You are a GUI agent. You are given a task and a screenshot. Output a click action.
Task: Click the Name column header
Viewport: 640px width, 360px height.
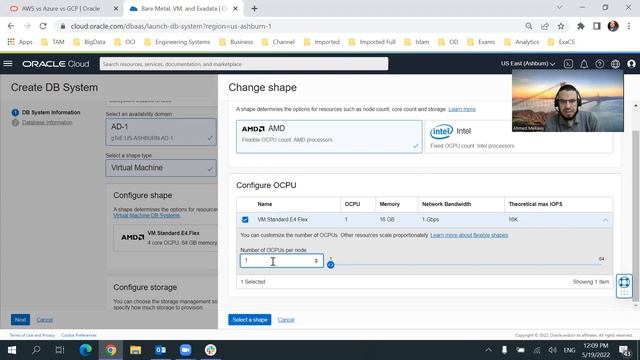(264, 204)
